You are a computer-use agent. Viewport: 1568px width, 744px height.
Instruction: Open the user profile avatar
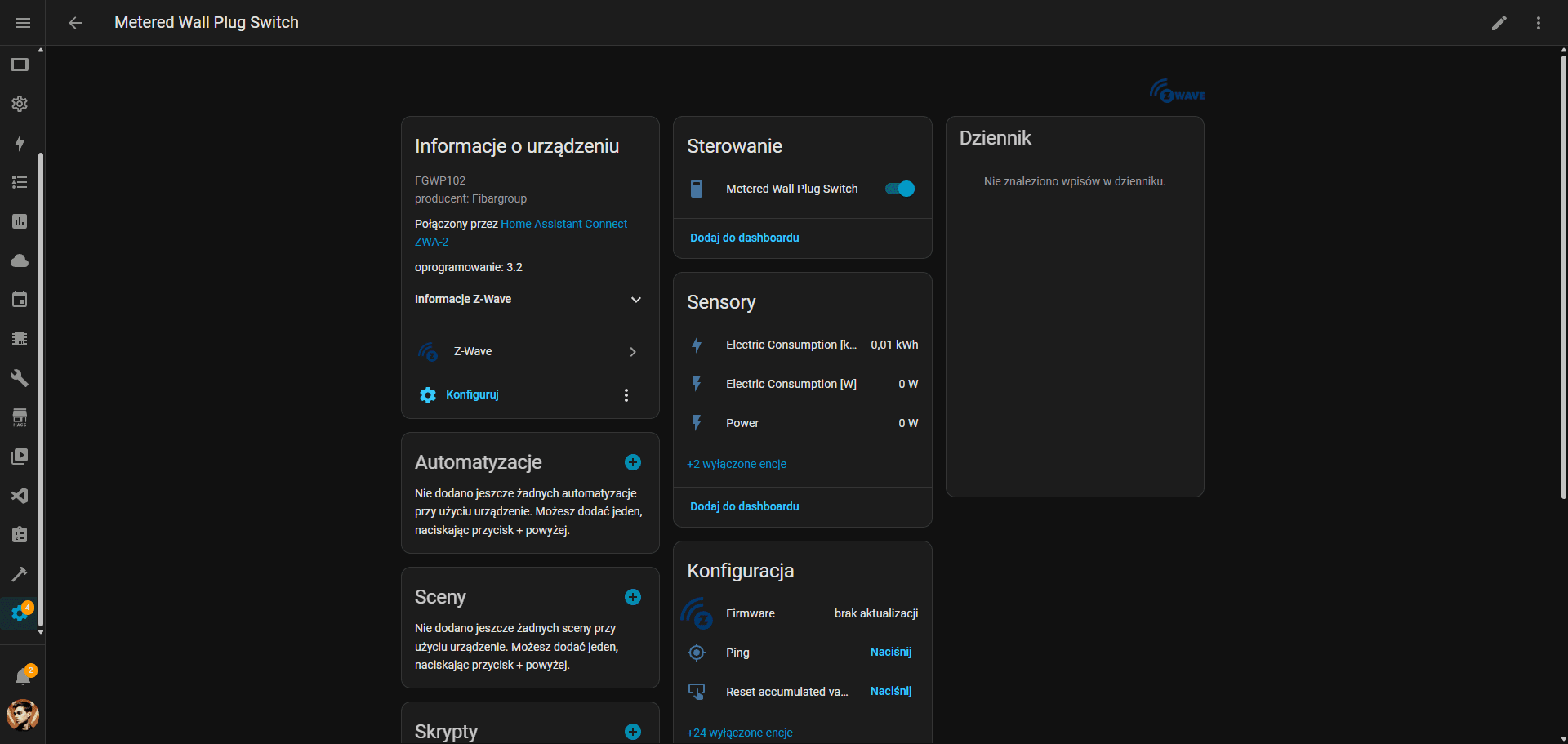point(23,715)
